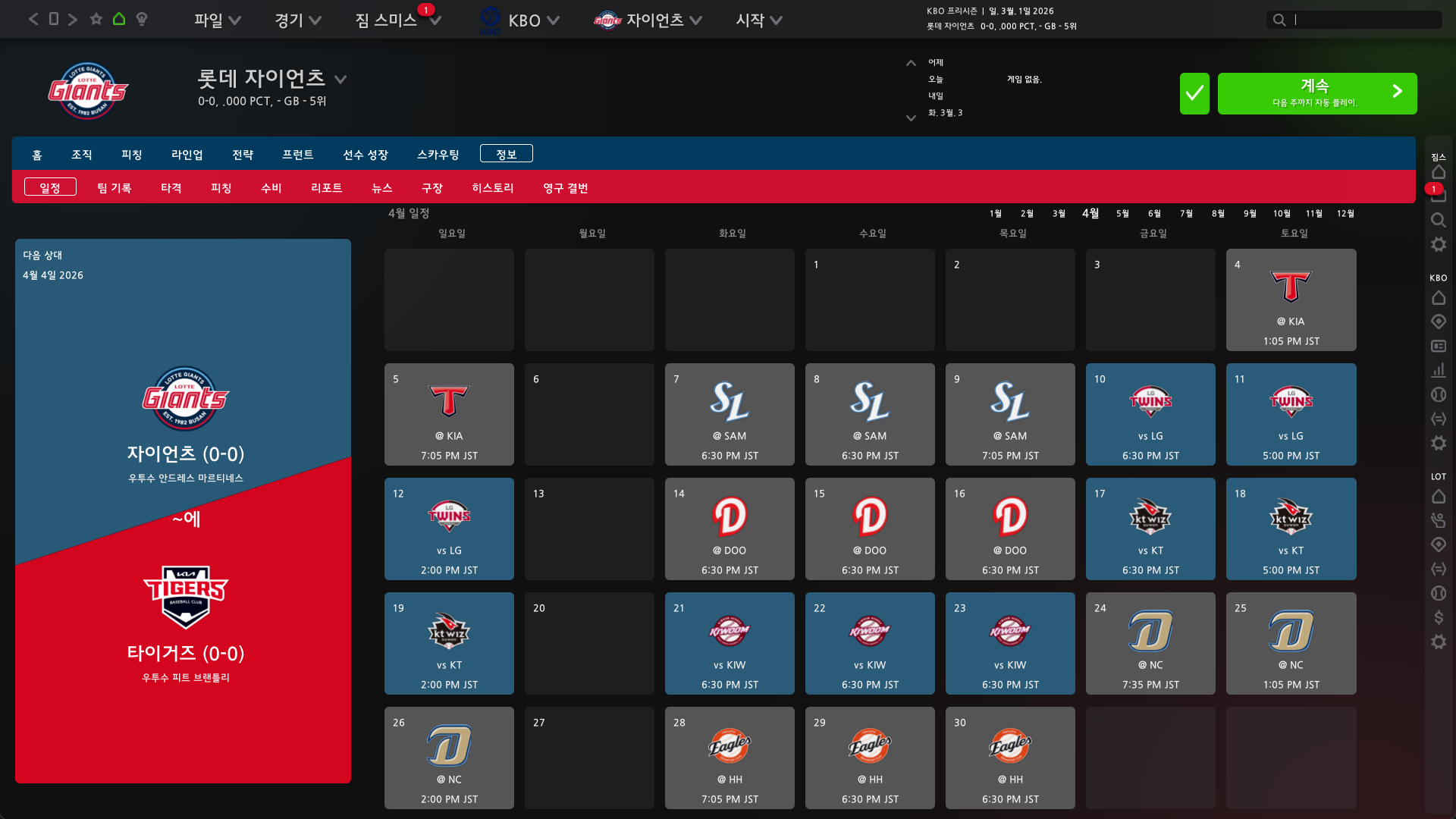Click the dollar sign finances icon in sidebar
Image resolution: width=1456 pixels, height=819 pixels.
pos(1438,617)
